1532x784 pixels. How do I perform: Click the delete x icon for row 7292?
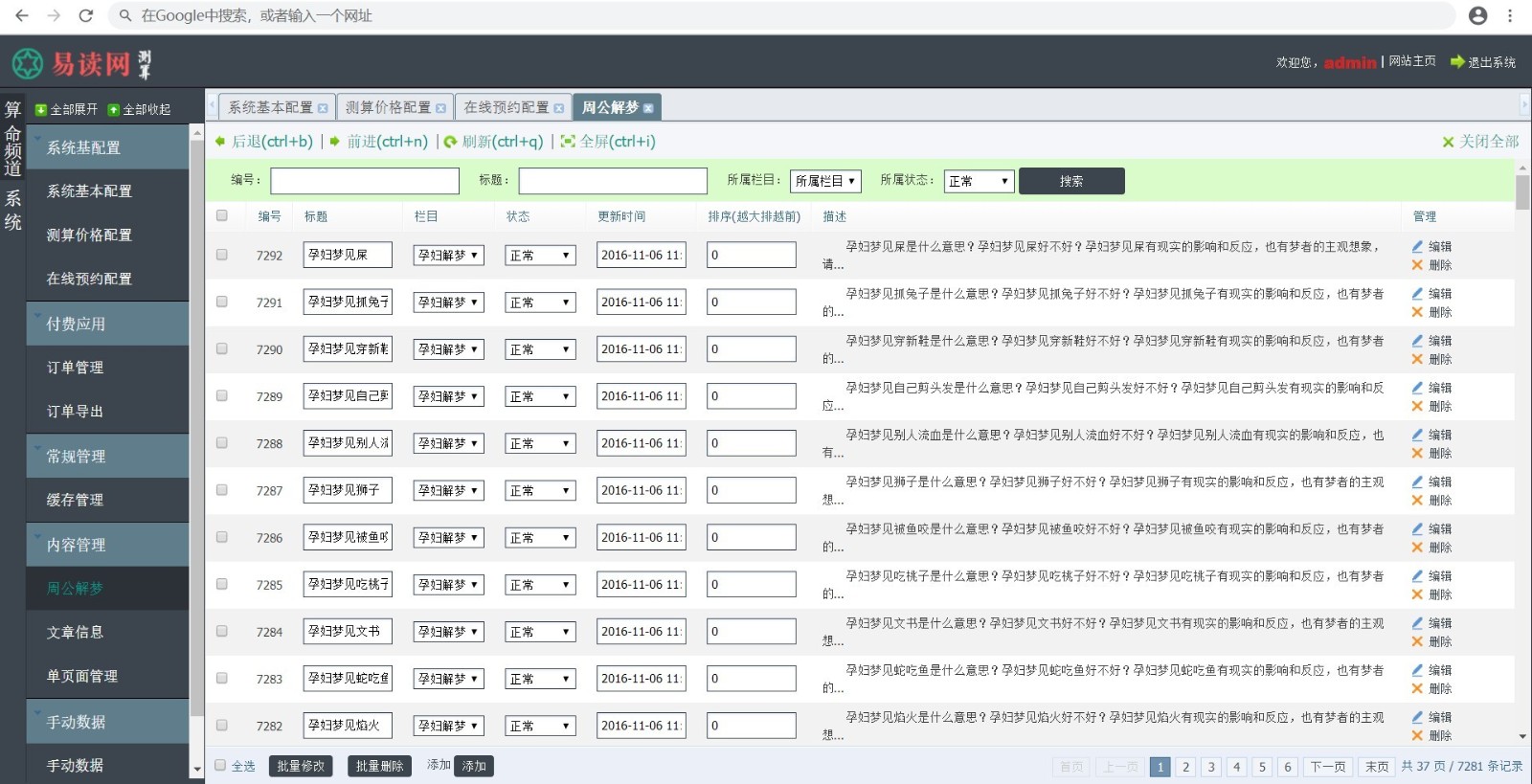pyautogui.click(x=1417, y=265)
